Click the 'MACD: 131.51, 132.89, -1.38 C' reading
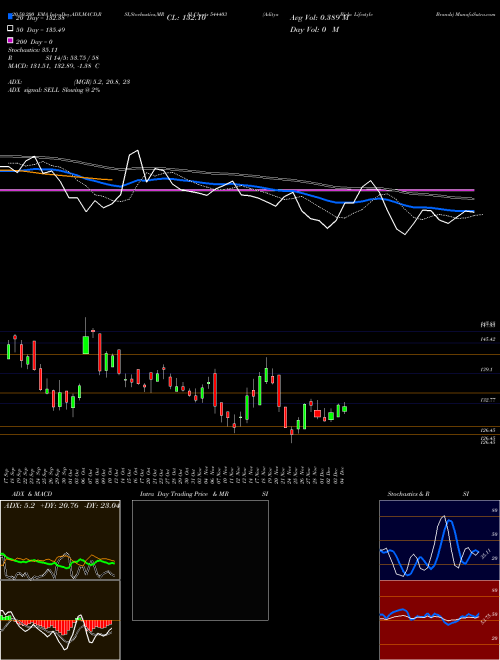The height and width of the screenshot is (660, 500). [53, 66]
